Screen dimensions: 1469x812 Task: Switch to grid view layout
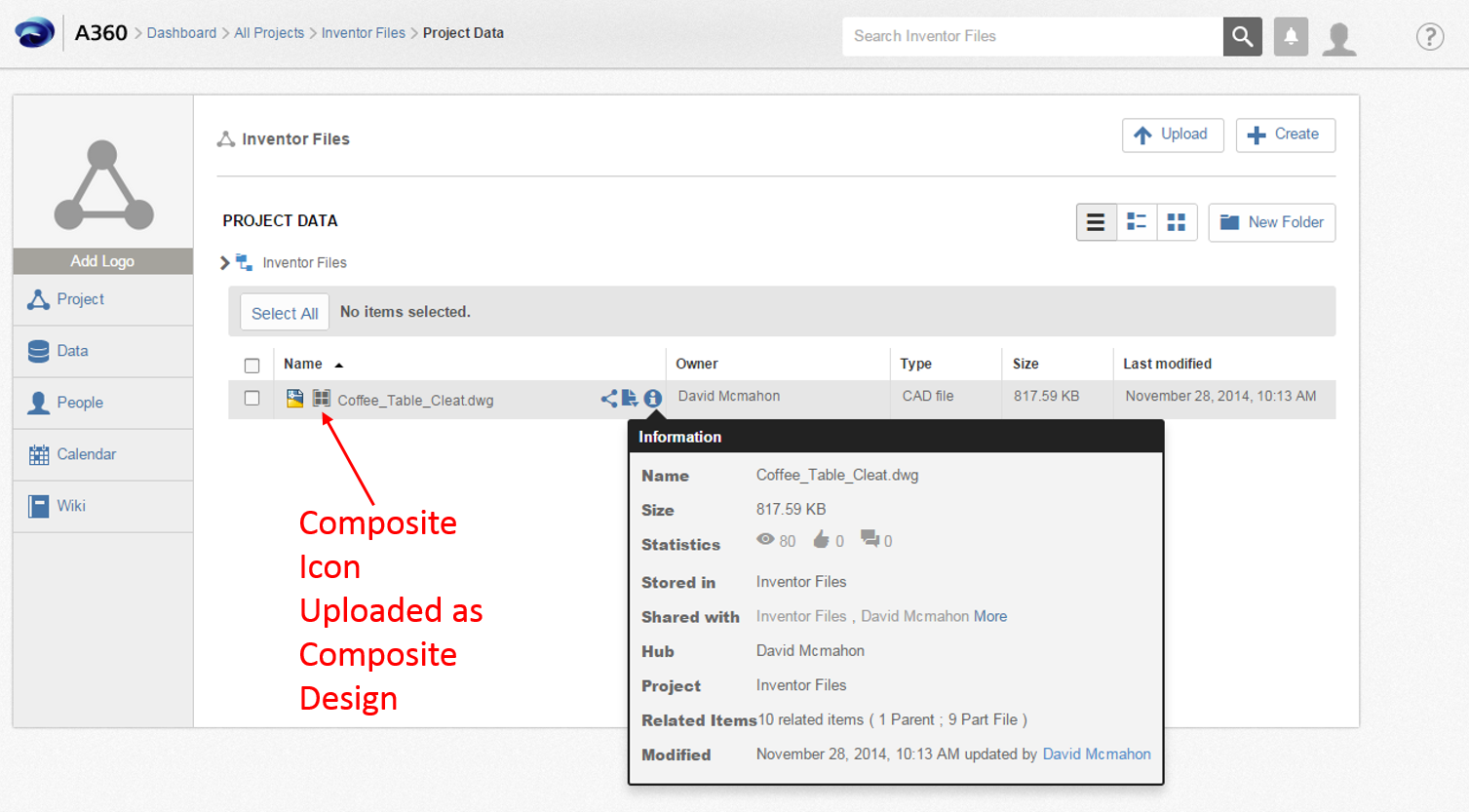point(1177,222)
